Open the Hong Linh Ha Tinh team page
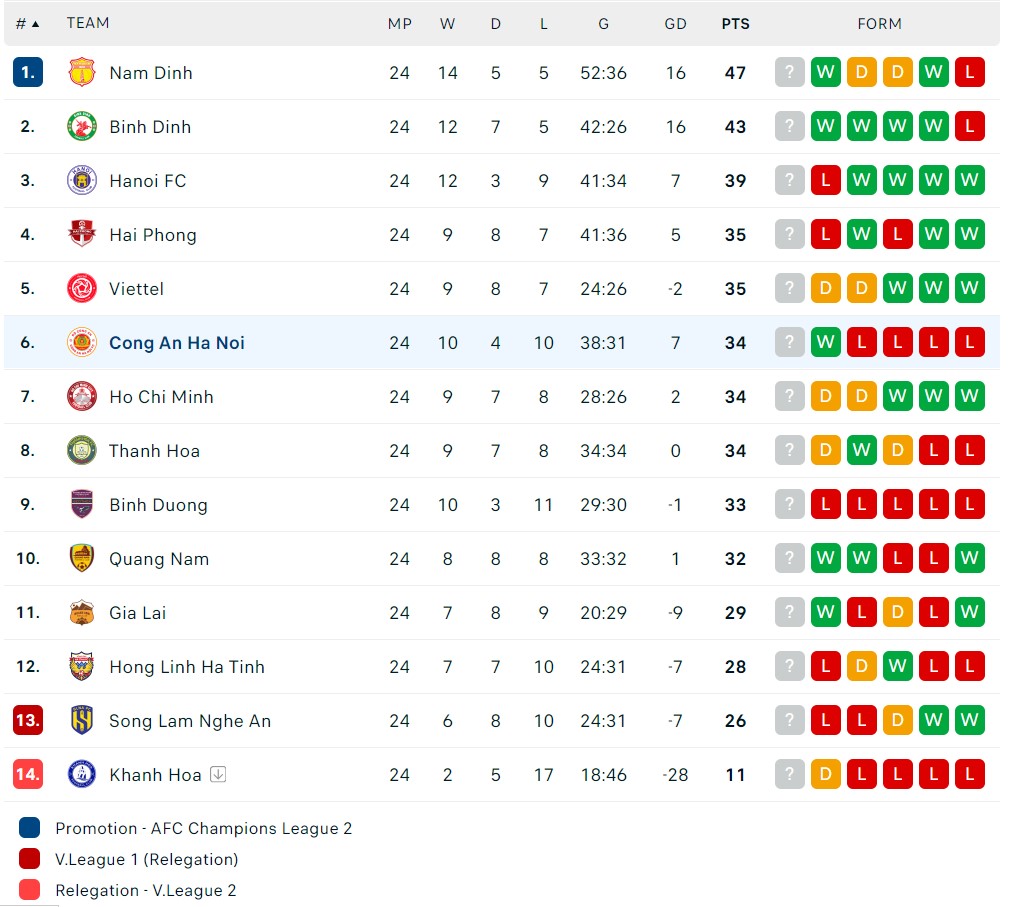 coord(187,667)
